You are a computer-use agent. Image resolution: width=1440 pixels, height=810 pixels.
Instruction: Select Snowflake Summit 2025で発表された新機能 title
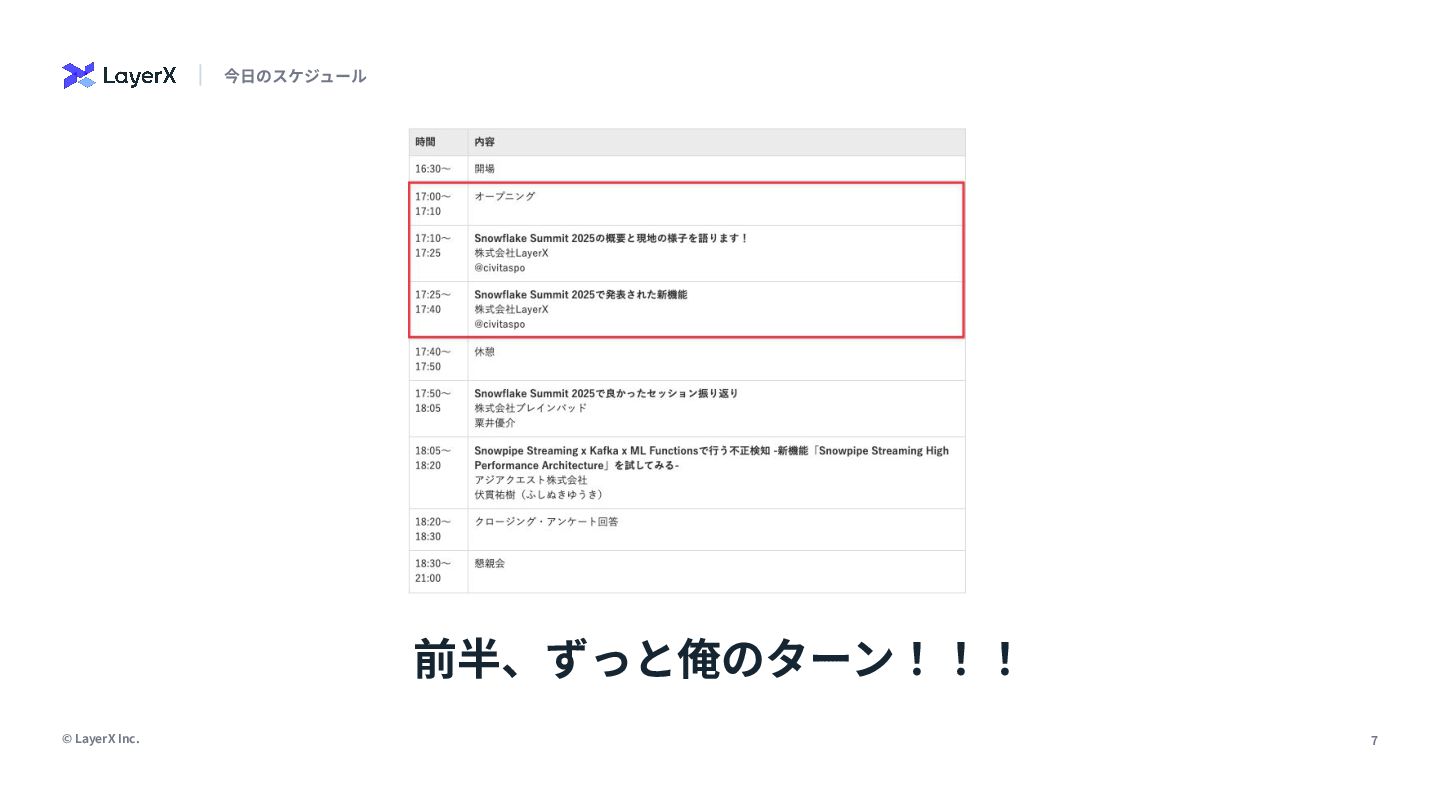pyautogui.click(x=581, y=295)
